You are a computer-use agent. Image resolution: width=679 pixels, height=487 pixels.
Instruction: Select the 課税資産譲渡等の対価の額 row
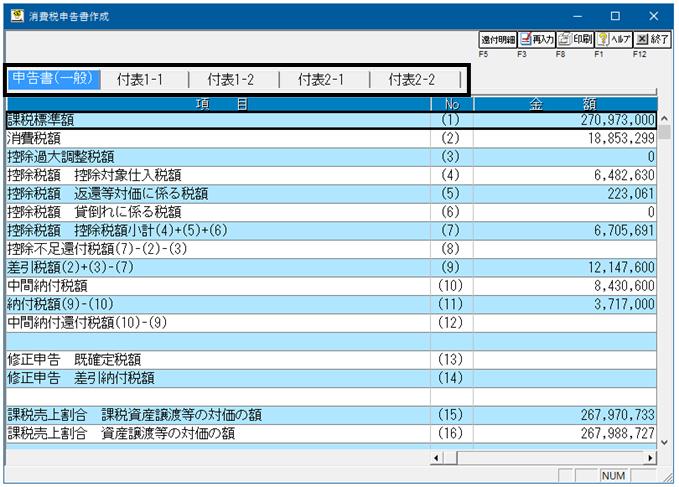coord(331,415)
